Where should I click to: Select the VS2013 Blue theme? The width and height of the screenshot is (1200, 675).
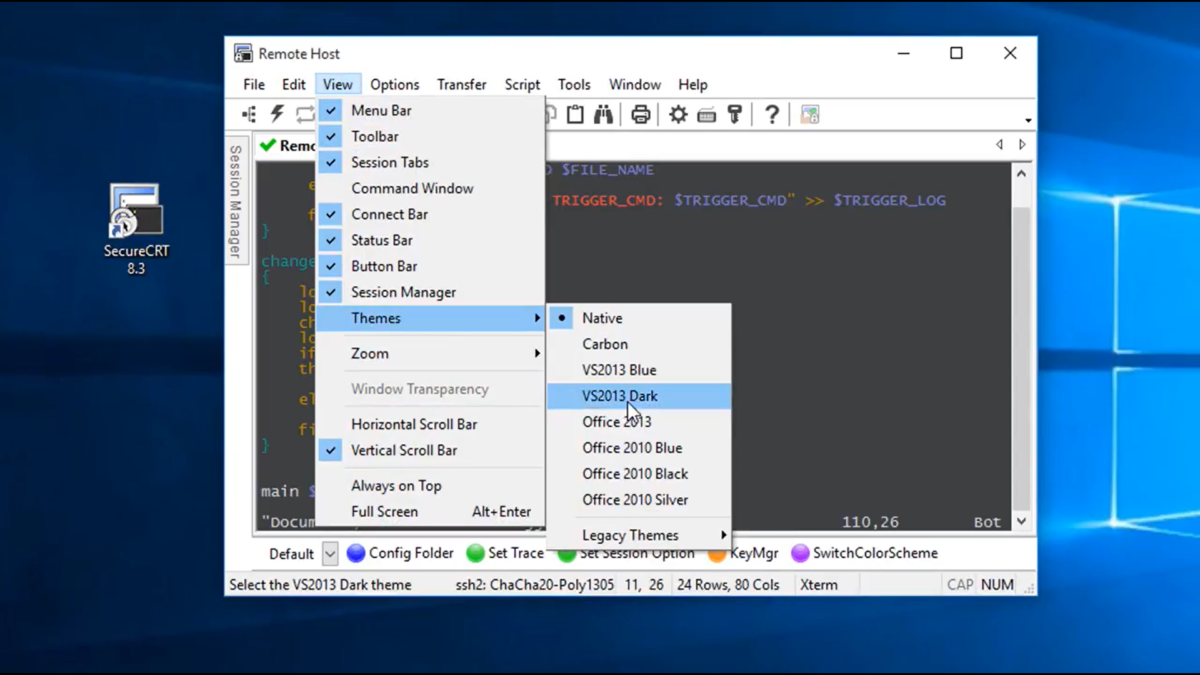639,370
